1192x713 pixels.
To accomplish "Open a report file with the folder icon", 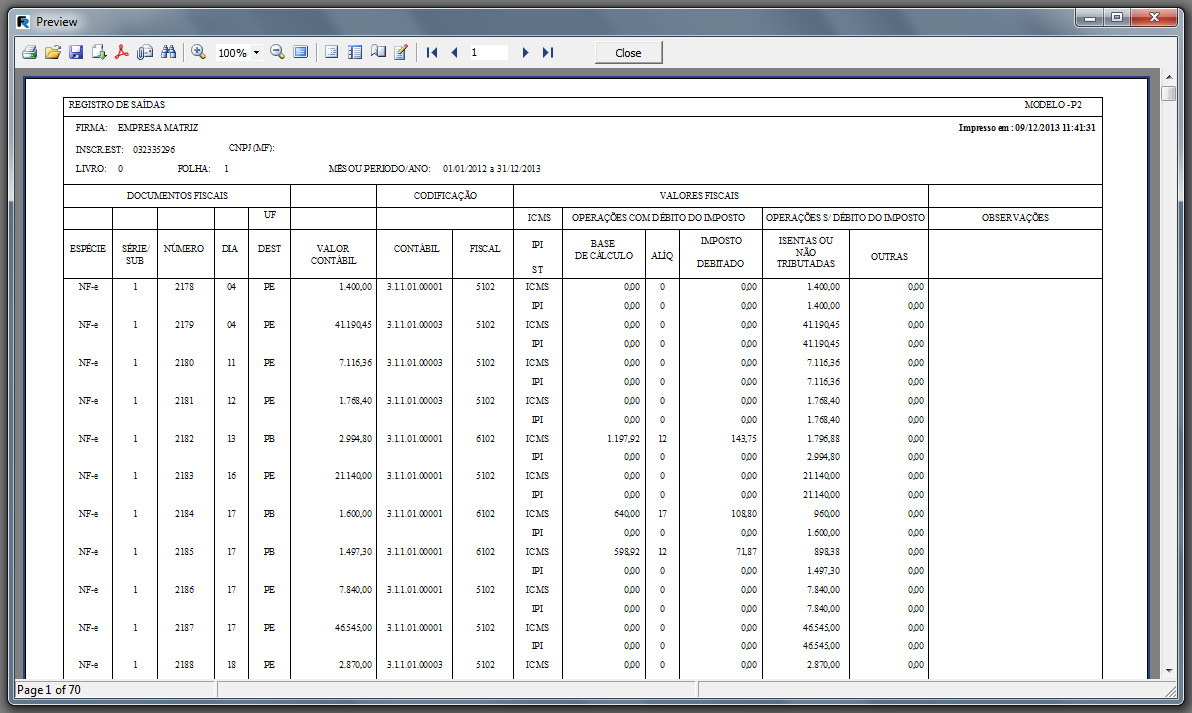I will pyautogui.click(x=52, y=52).
